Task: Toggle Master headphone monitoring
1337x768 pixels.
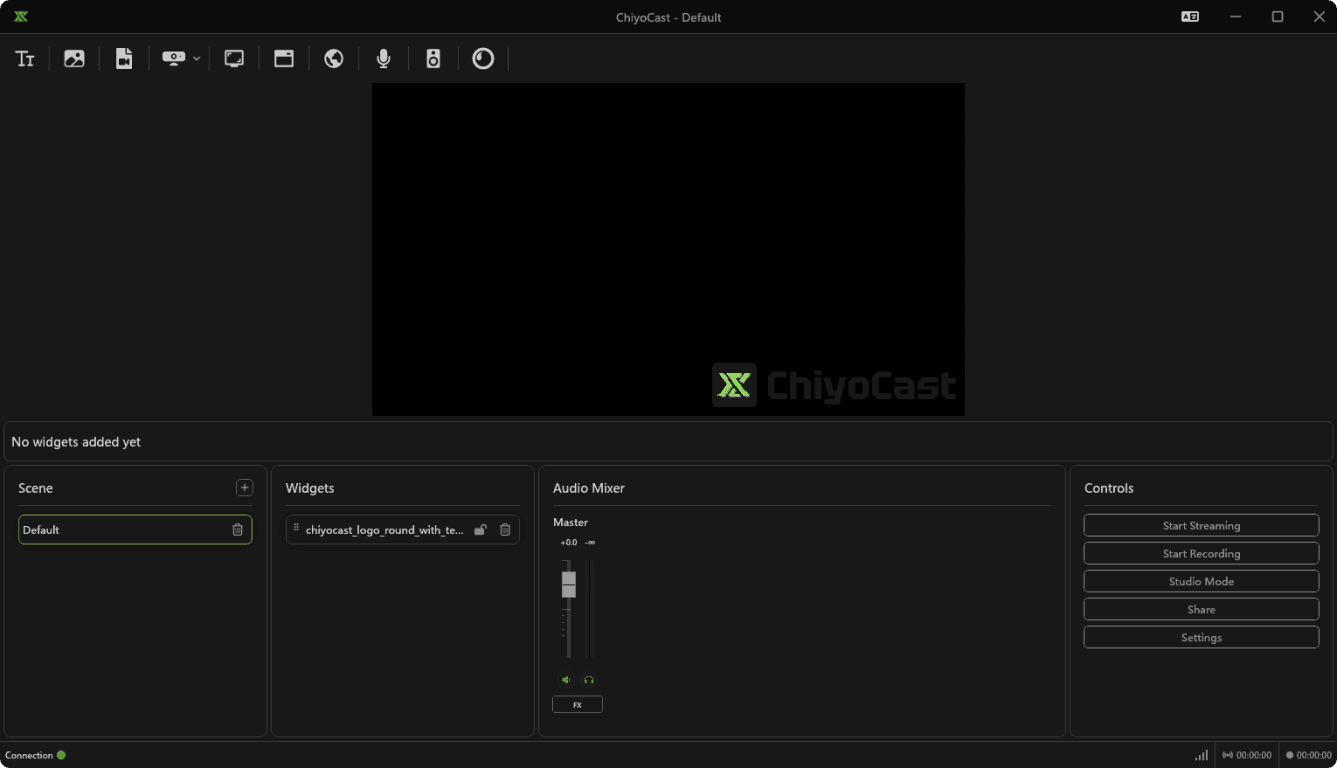Action: 589,680
